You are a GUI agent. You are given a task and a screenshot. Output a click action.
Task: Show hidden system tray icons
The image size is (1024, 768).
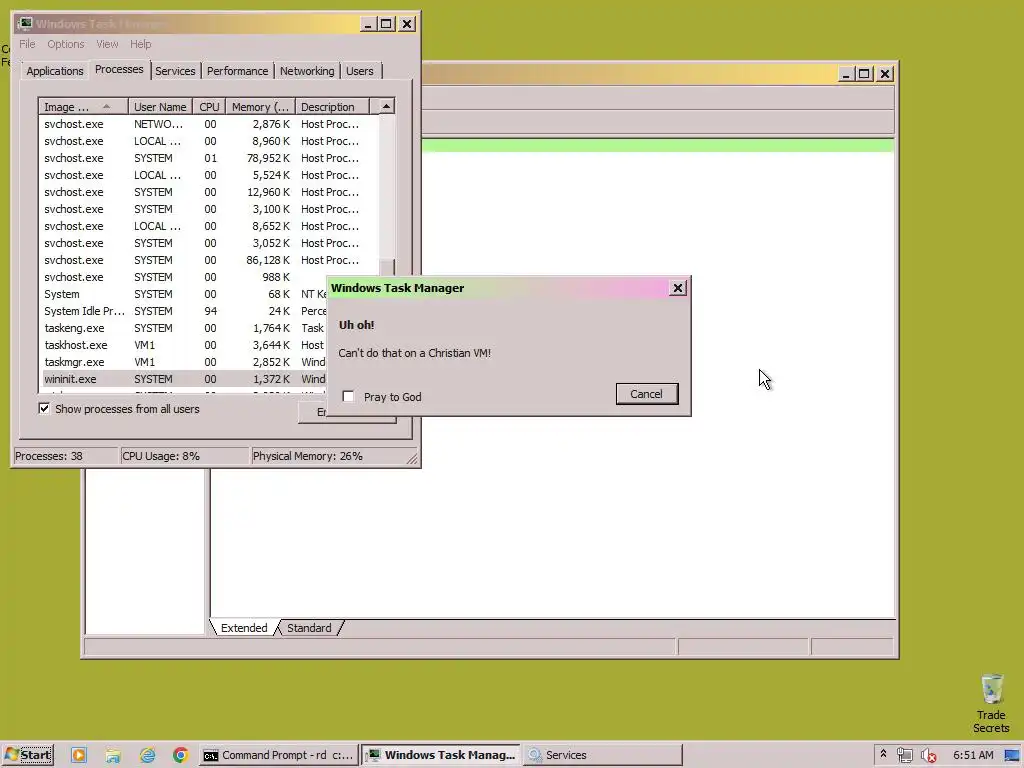(883, 754)
